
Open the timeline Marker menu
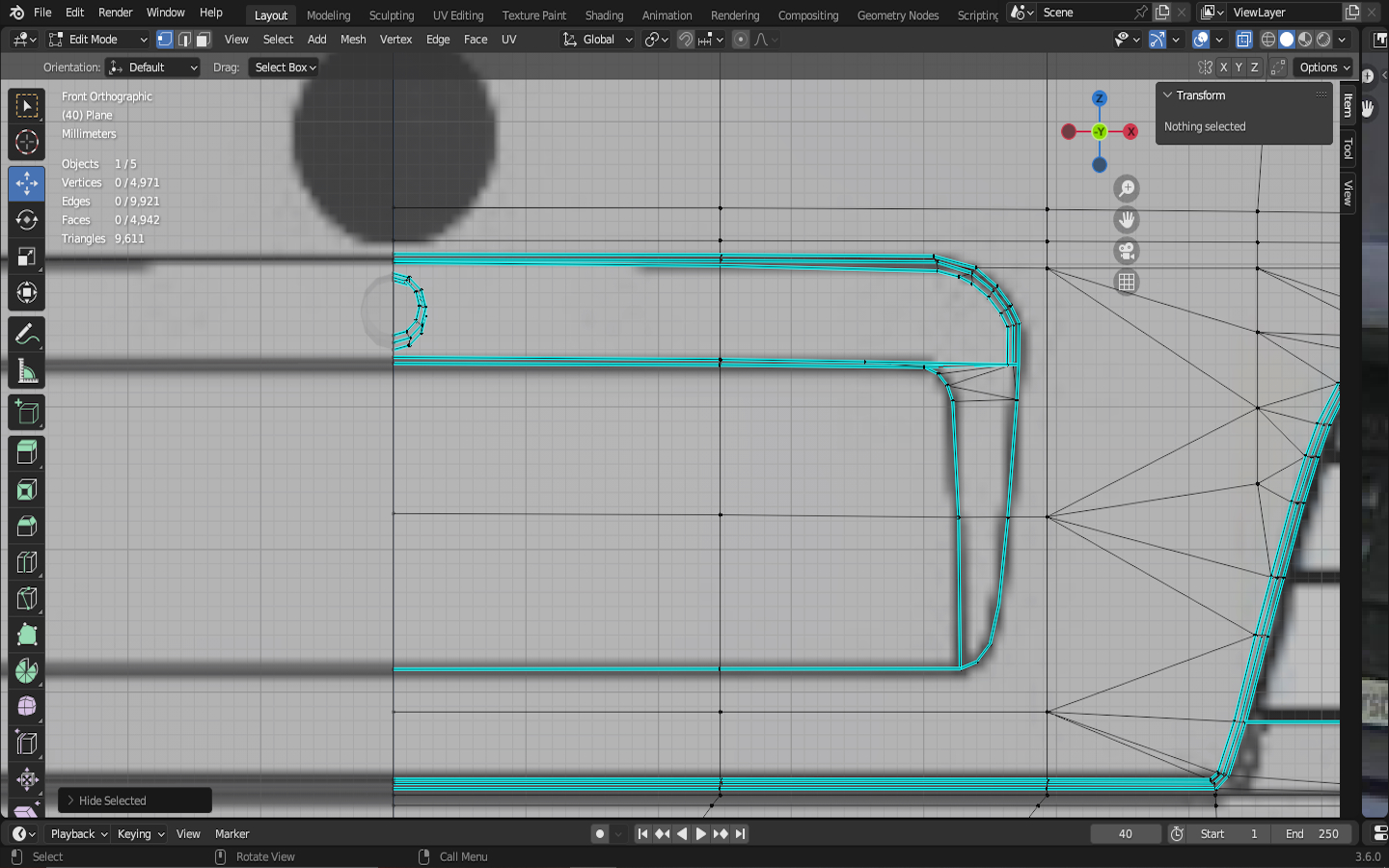pos(231,834)
